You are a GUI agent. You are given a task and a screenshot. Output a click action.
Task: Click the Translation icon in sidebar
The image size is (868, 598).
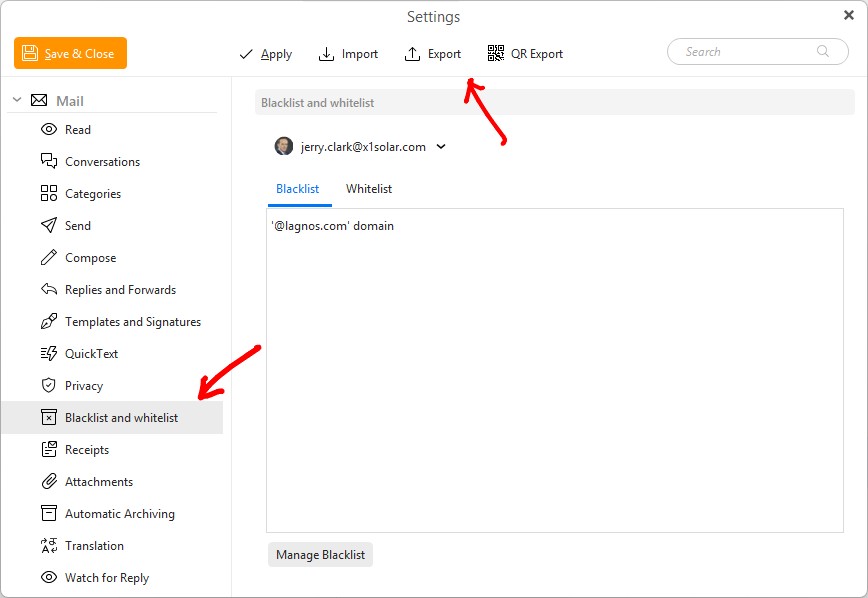click(x=48, y=546)
